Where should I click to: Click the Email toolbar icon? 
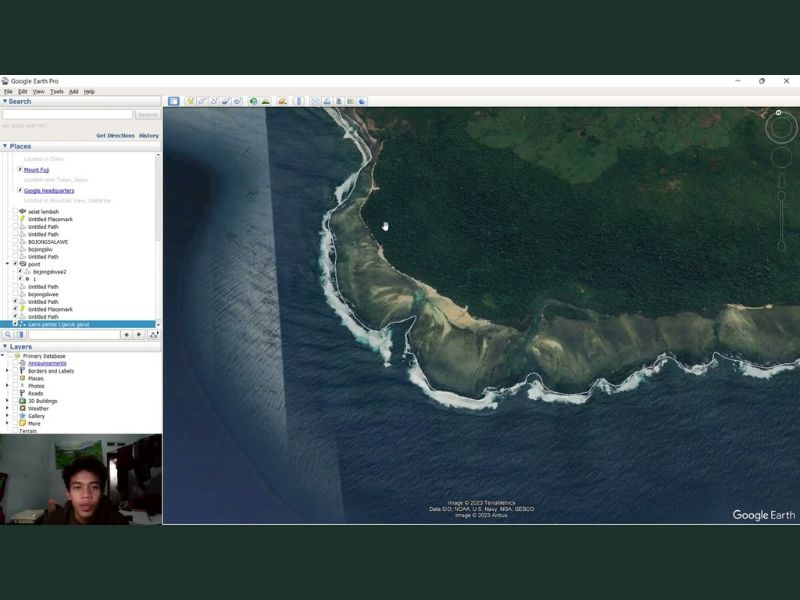(315, 101)
